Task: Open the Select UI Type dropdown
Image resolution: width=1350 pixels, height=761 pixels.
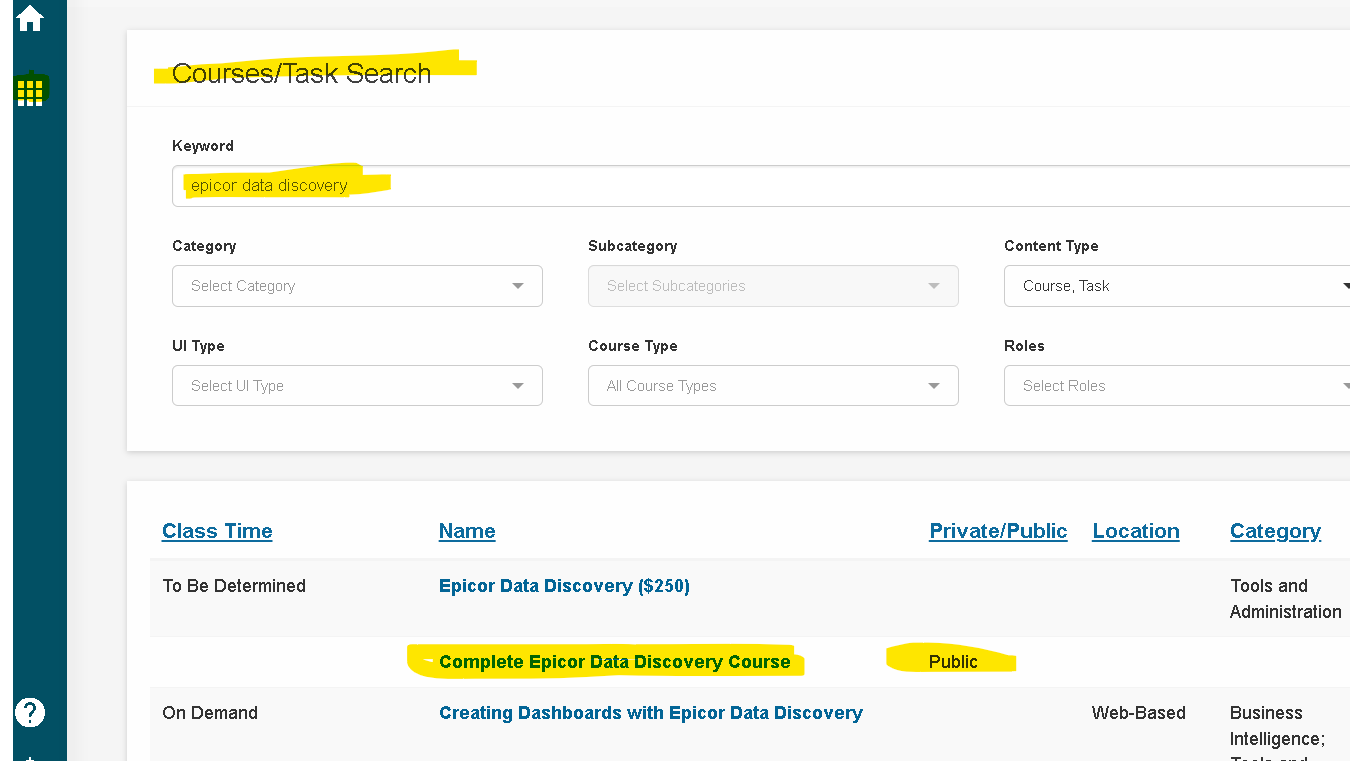Action: 357,386
